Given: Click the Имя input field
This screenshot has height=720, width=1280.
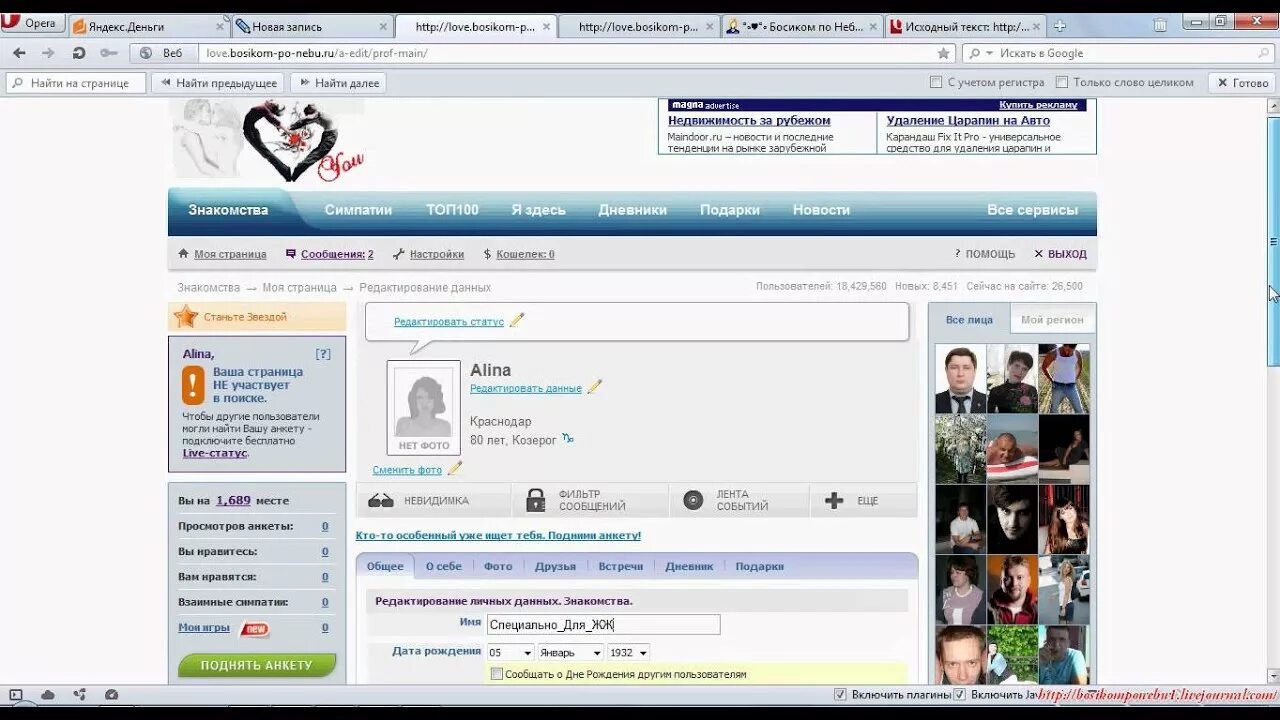Looking at the screenshot, I should (x=603, y=625).
